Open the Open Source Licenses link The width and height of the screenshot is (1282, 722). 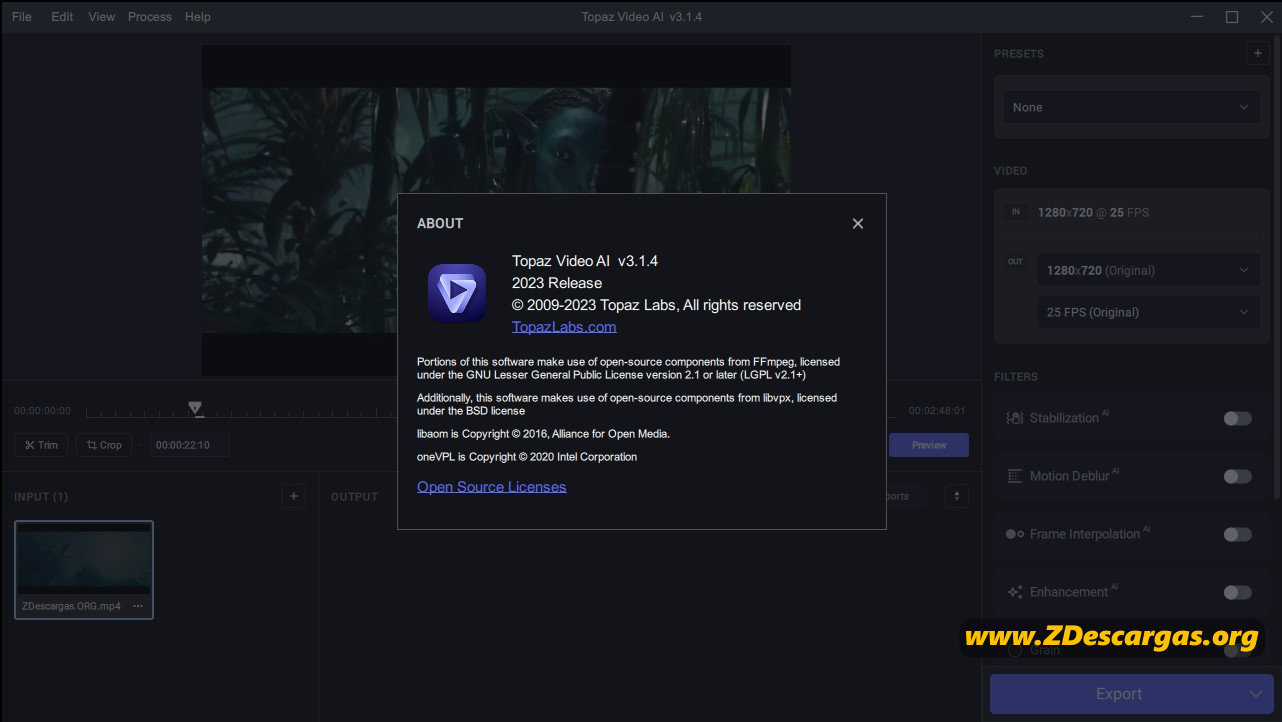click(492, 487)
